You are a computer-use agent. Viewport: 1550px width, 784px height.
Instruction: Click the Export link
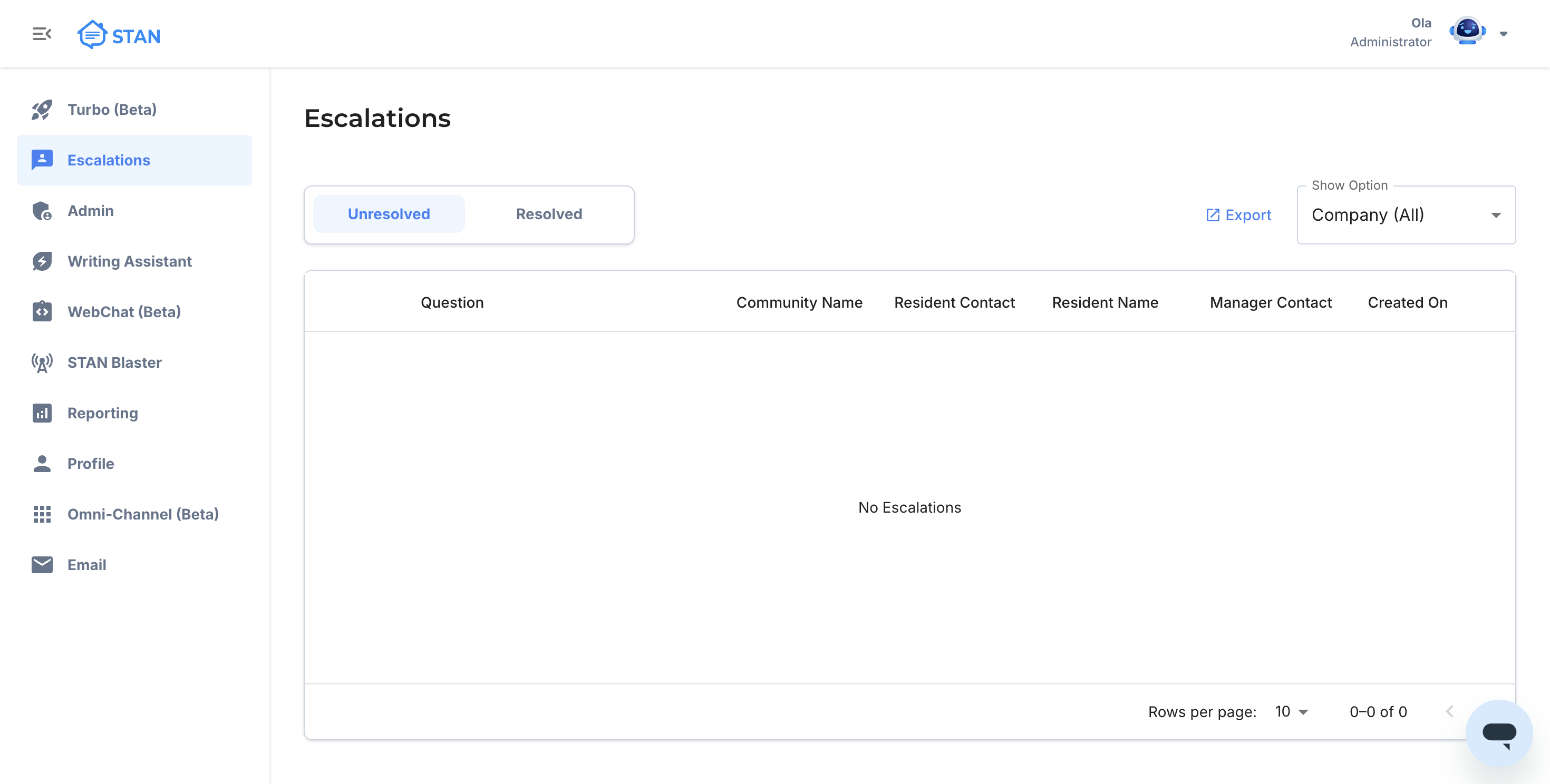(x=1238, y=215)
